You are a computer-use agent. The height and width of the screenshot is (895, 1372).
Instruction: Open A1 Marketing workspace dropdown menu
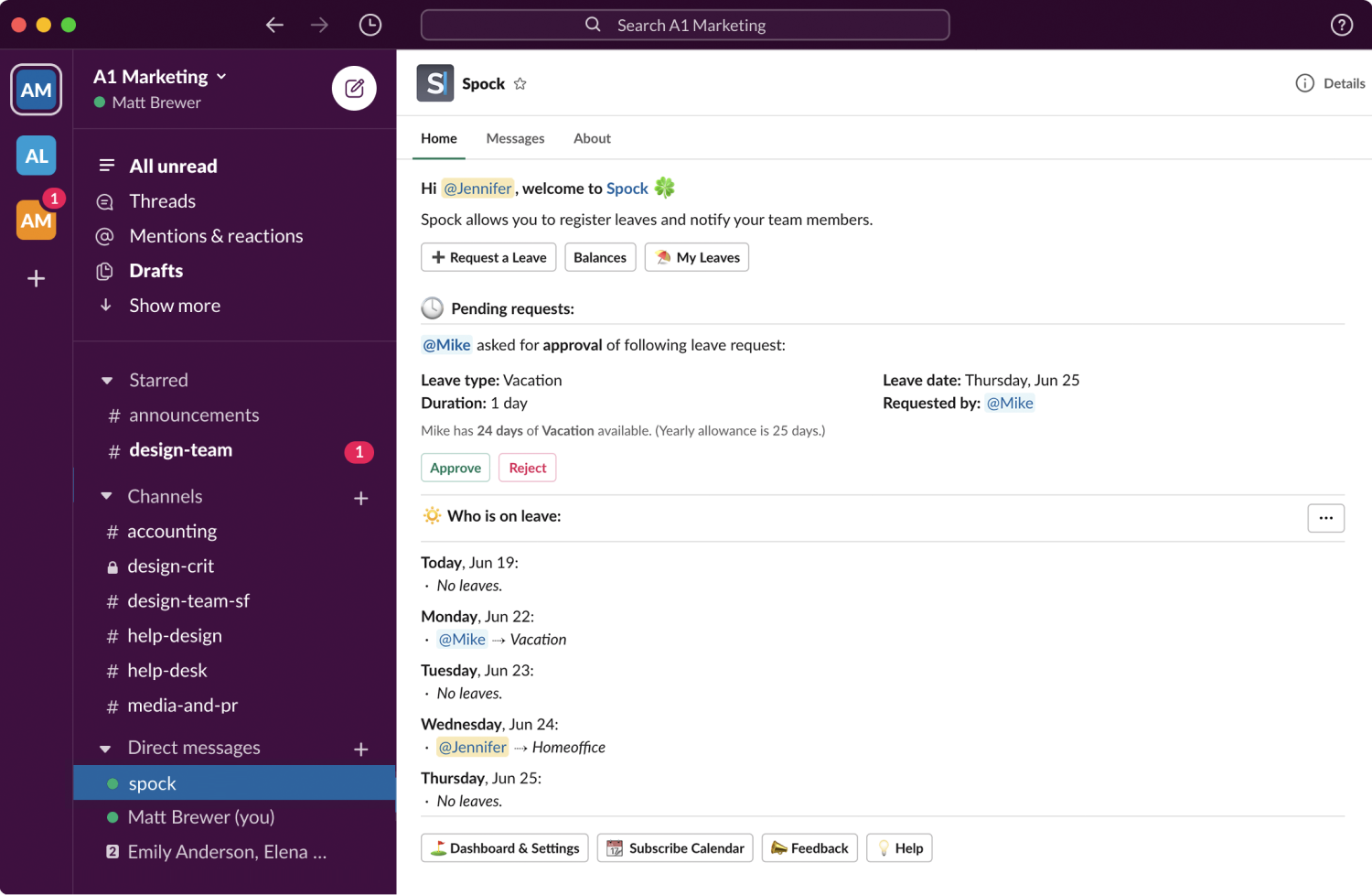pyautogui.click(x=160, y=77)
